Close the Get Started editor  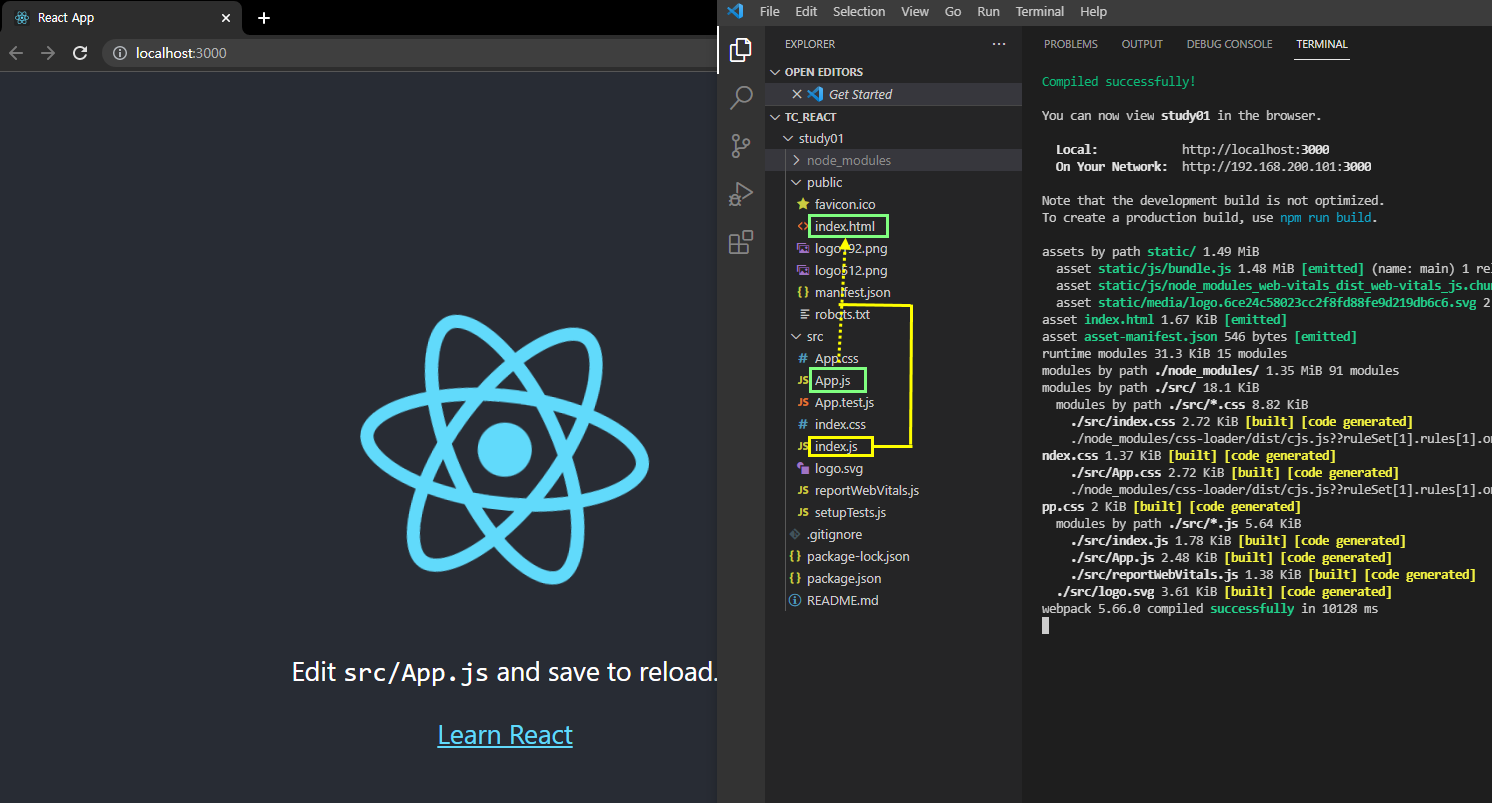tap(797, 94)
